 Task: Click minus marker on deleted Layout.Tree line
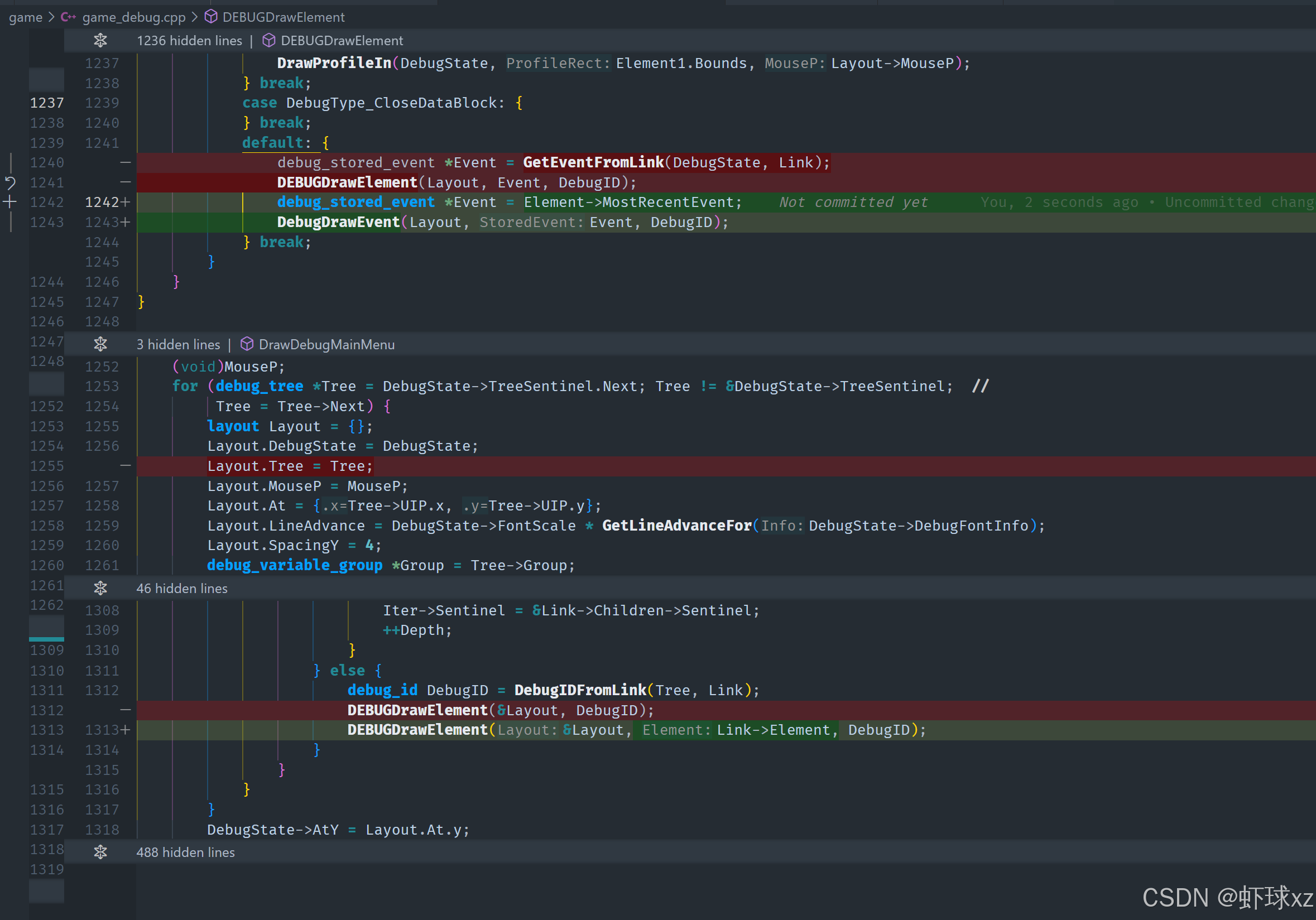click(x=126, y=466)
